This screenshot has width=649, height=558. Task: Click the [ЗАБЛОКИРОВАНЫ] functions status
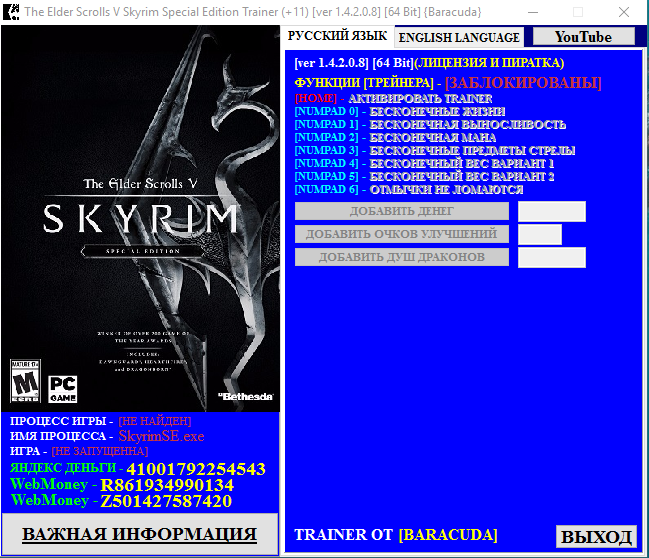point(523,82)
